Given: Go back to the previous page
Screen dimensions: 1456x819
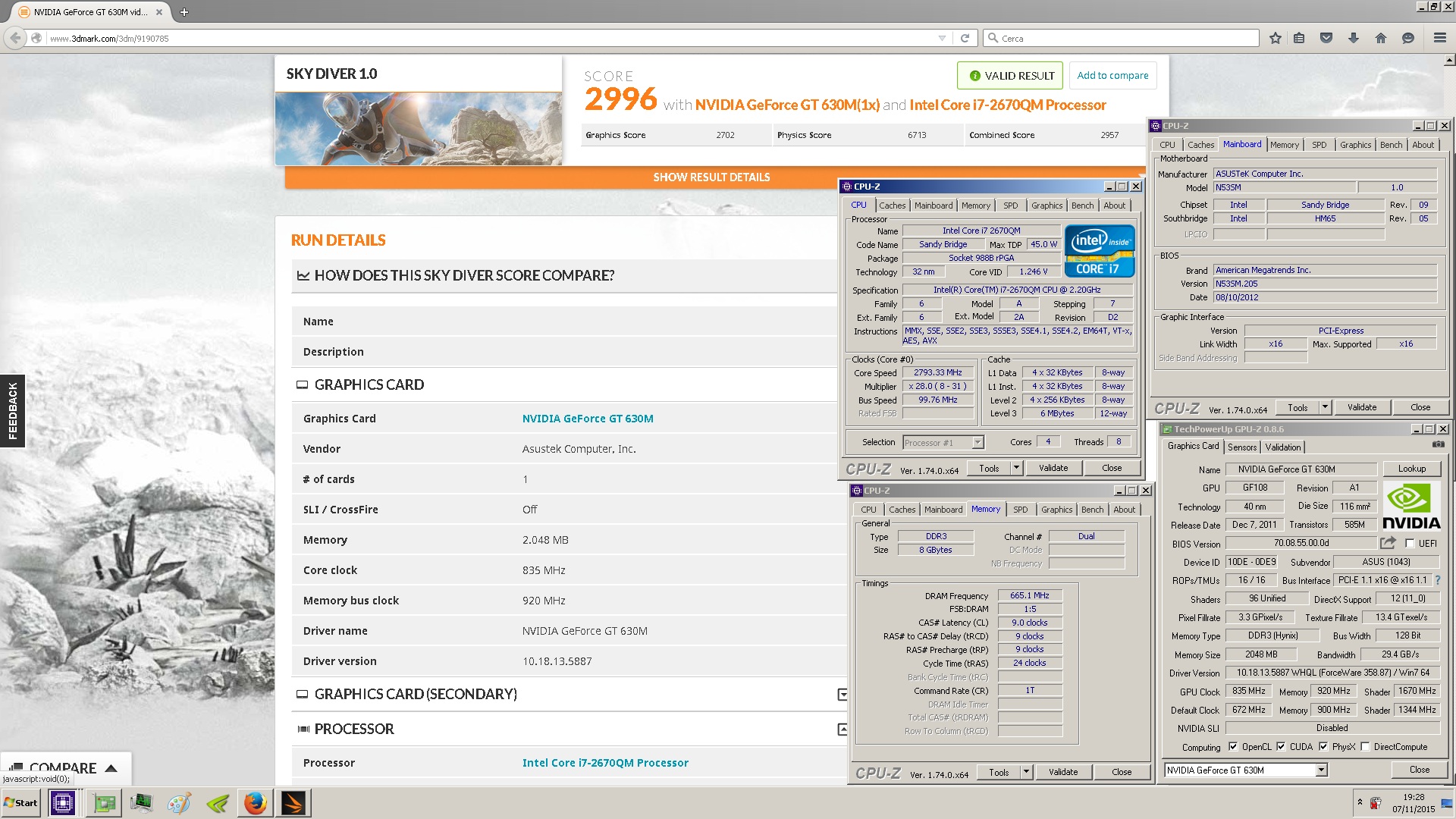Looking at the screenshot, I should (16, 38).
